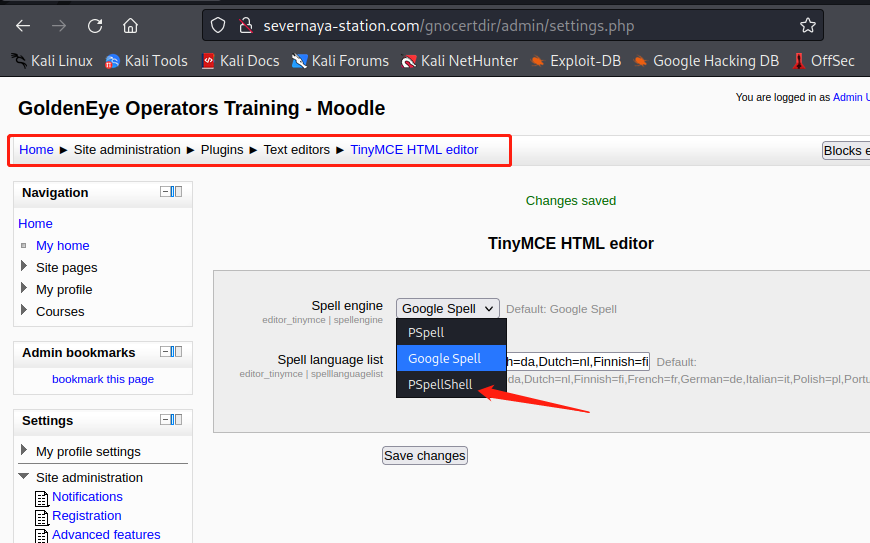
Task: Open the browser home page icon
Action: coord(130,26)
